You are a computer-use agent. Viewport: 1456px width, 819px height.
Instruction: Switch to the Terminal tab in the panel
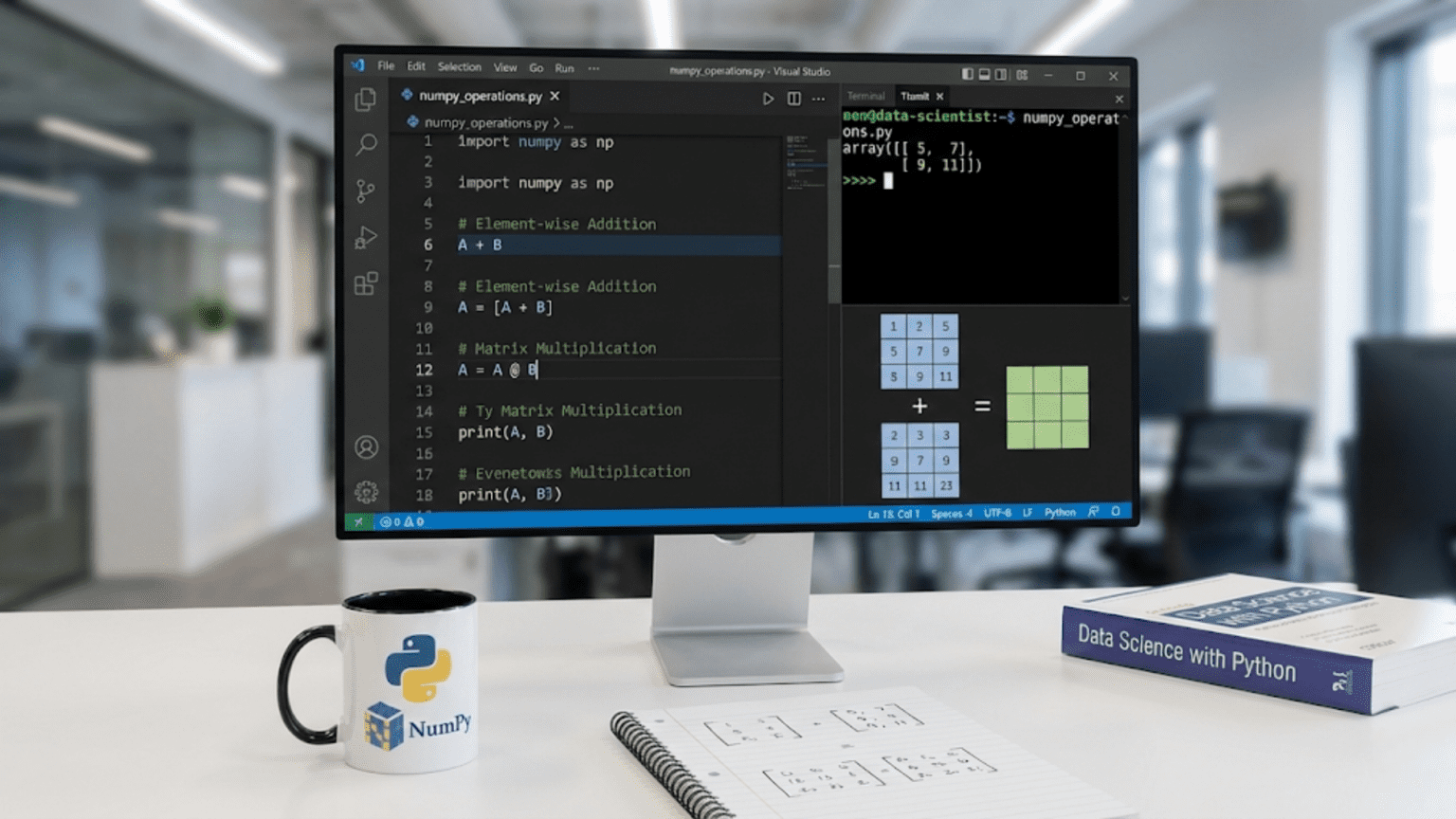[865, 96]
